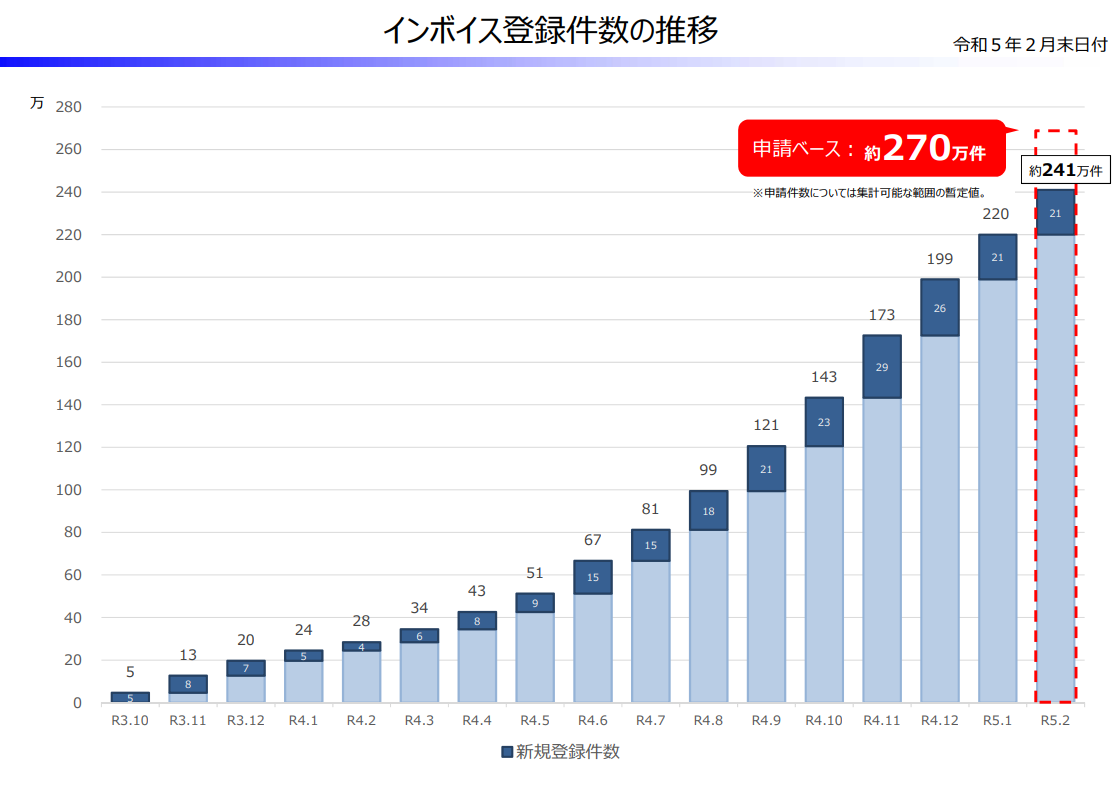Screen dimensions: 1118x788
Task: Select the 約241万件 label box
Action: 1066,170
